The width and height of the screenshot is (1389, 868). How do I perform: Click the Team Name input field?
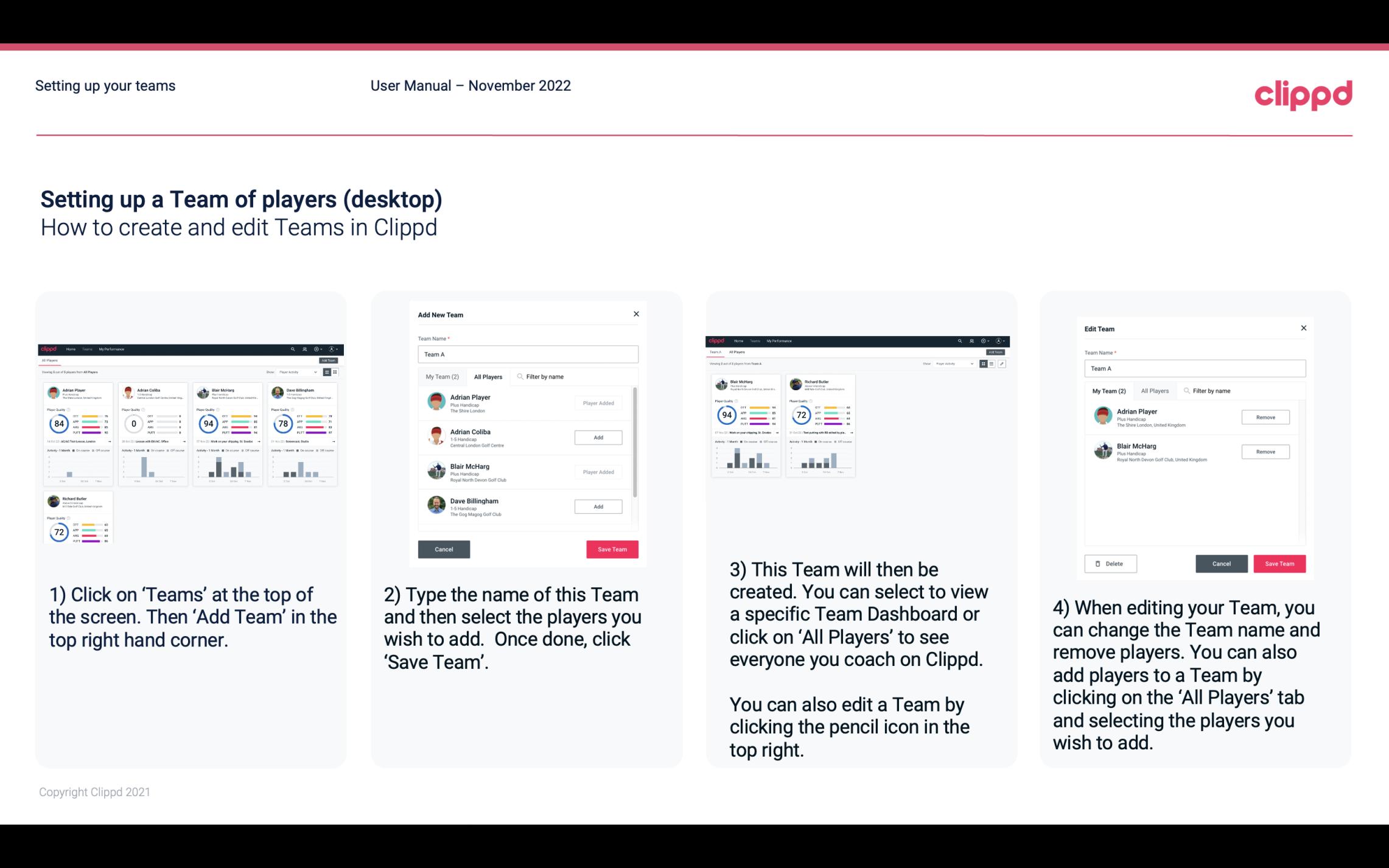pos(527,353)
